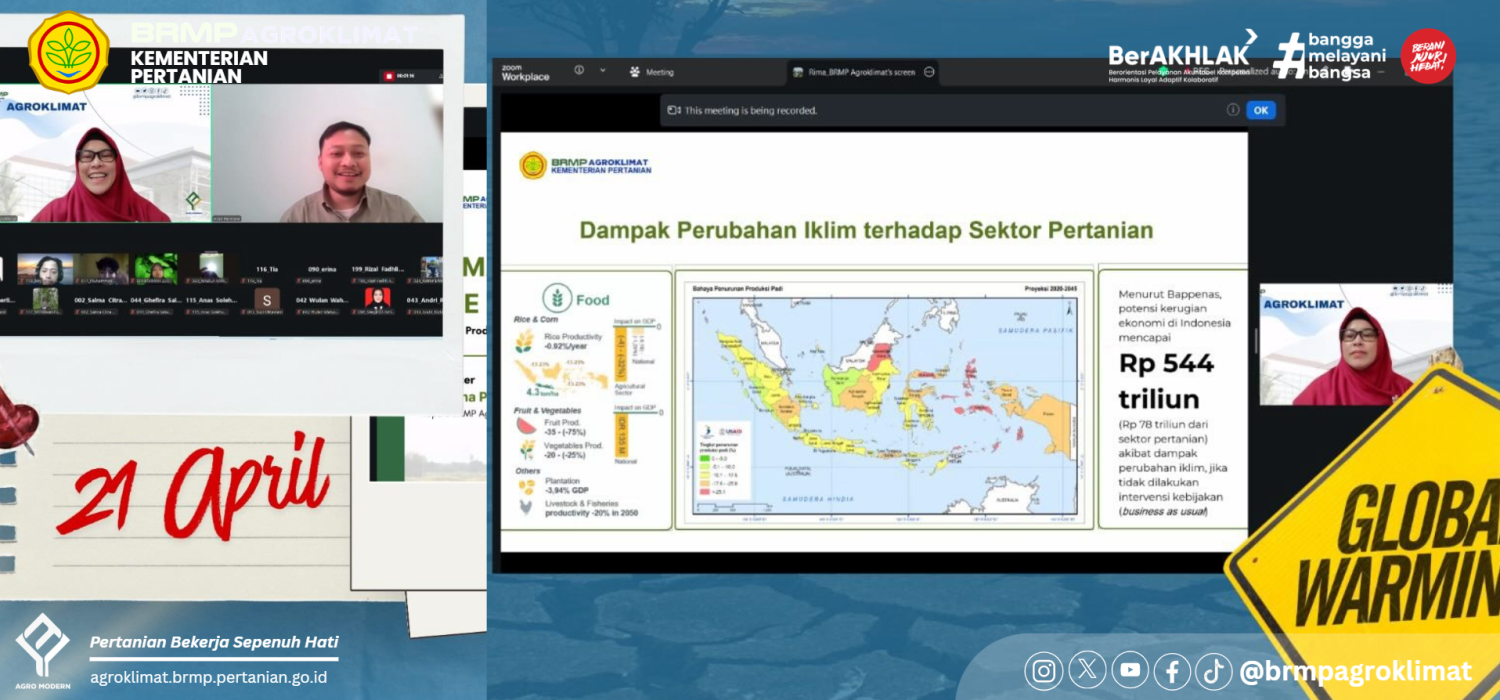Screen dimensions: 1500x700
Task: Click the watermelon icon beside Fruit Prod.
Action: pos(526,425)
